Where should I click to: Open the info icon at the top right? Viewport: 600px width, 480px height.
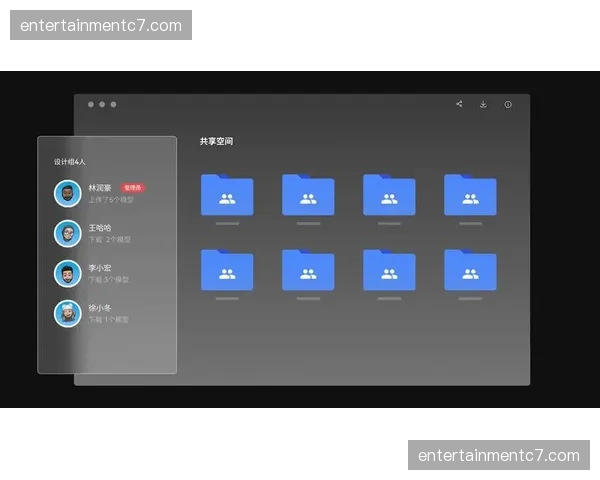[x=508, y=104]
